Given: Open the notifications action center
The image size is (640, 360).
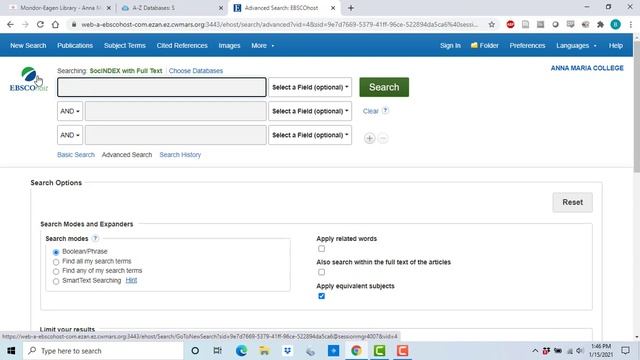Looking at the screenshot, I should pyautogui.click(x=625, y=351).
